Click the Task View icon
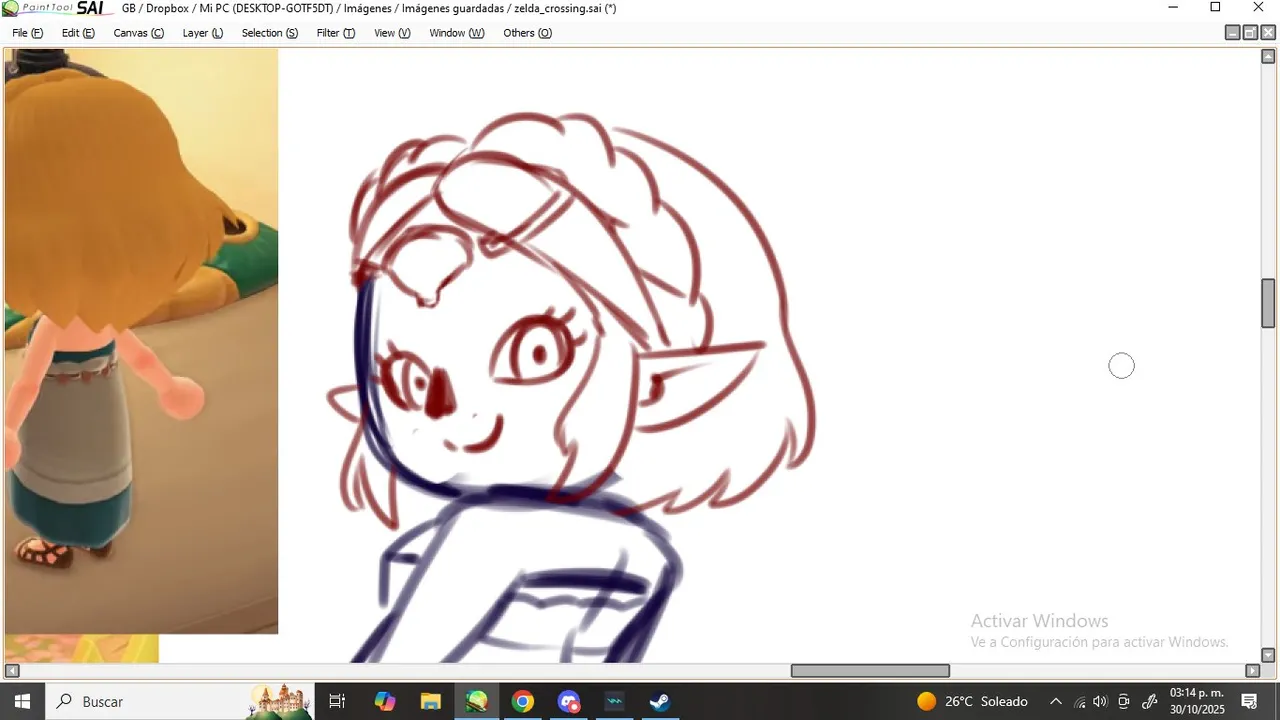Screen dimensions: 1280x720 pyautogui.click(x=337, y=701)
